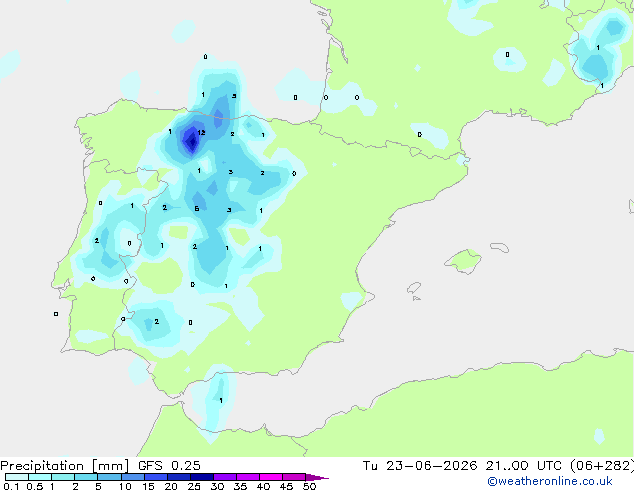Click legend scale label "35"
This screenshot has height=490, width=634.
tap(240, 486)
